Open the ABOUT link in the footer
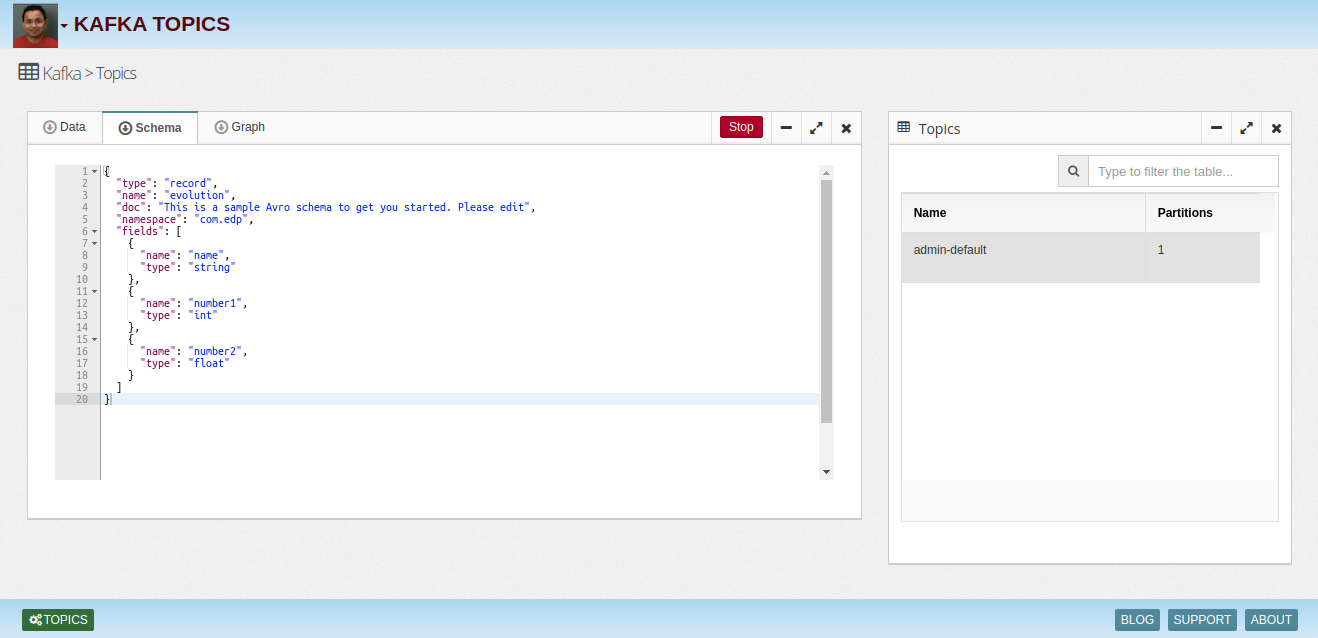Viewport: 1318px width, 638px height. 1271,620
